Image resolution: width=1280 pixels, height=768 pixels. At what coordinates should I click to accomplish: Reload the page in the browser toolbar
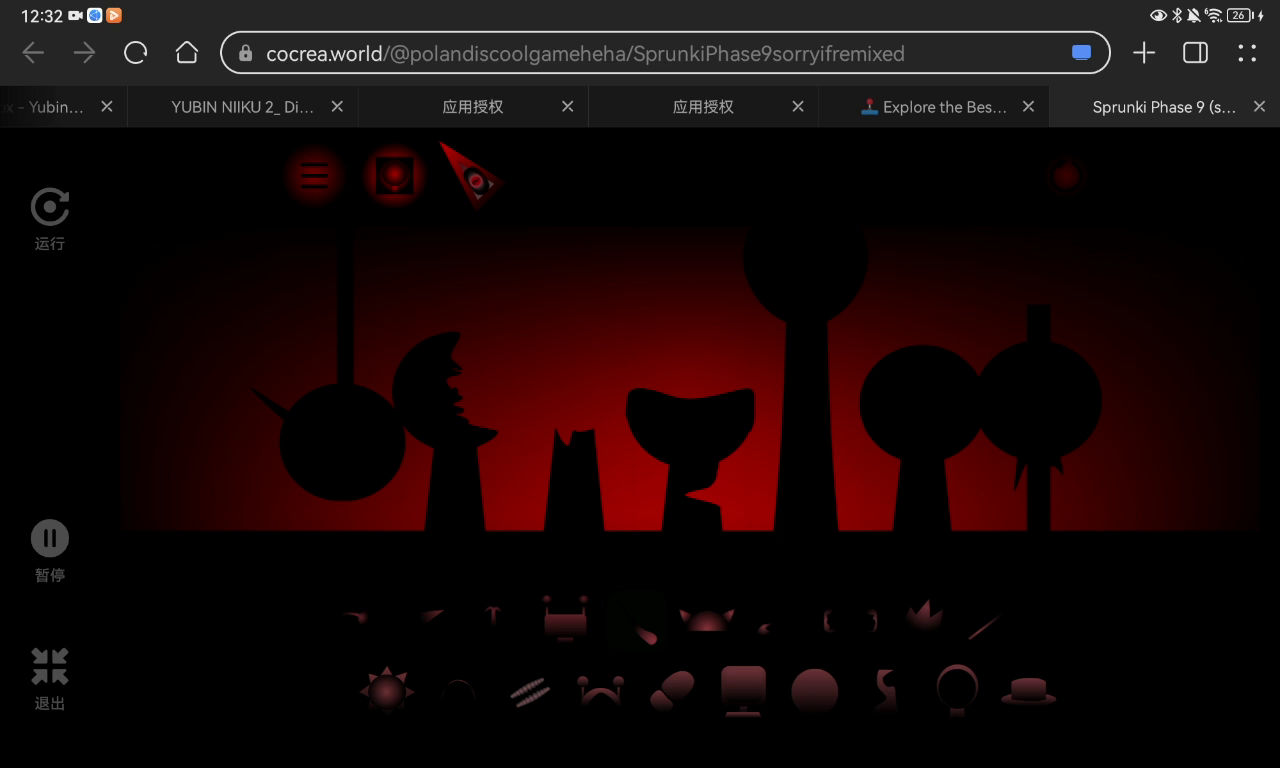pos(135,53)
